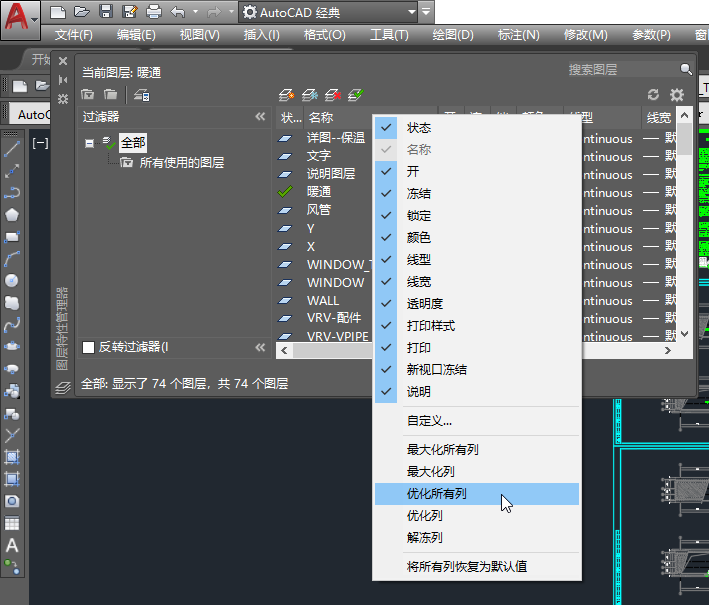This screenshot has width=709, height=605.
Task: Open the AutoCAD application menu button
Action: (x=20, y=19)
